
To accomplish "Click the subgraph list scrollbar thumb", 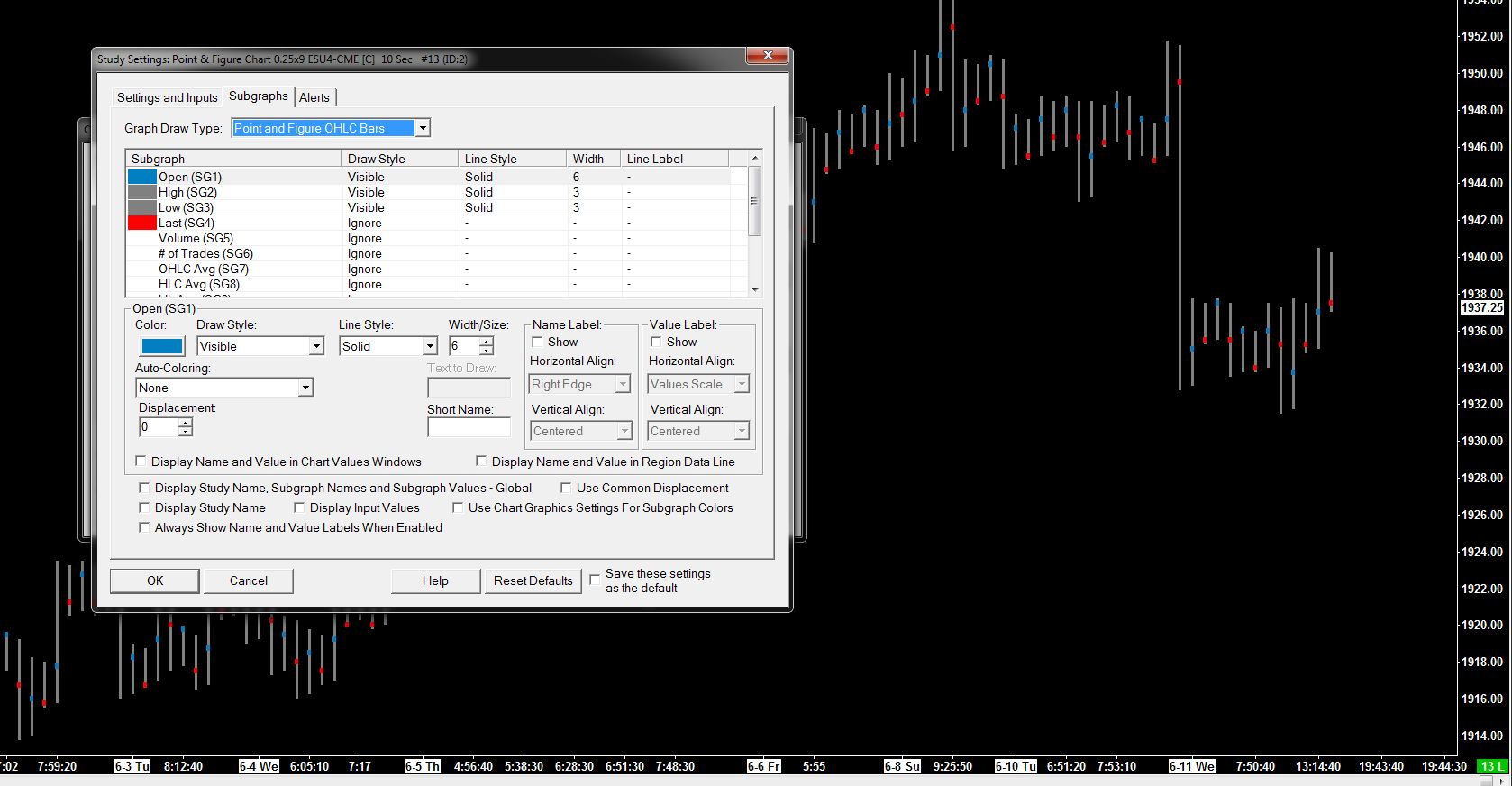I will pyautogui.click(x=755, y=200).
